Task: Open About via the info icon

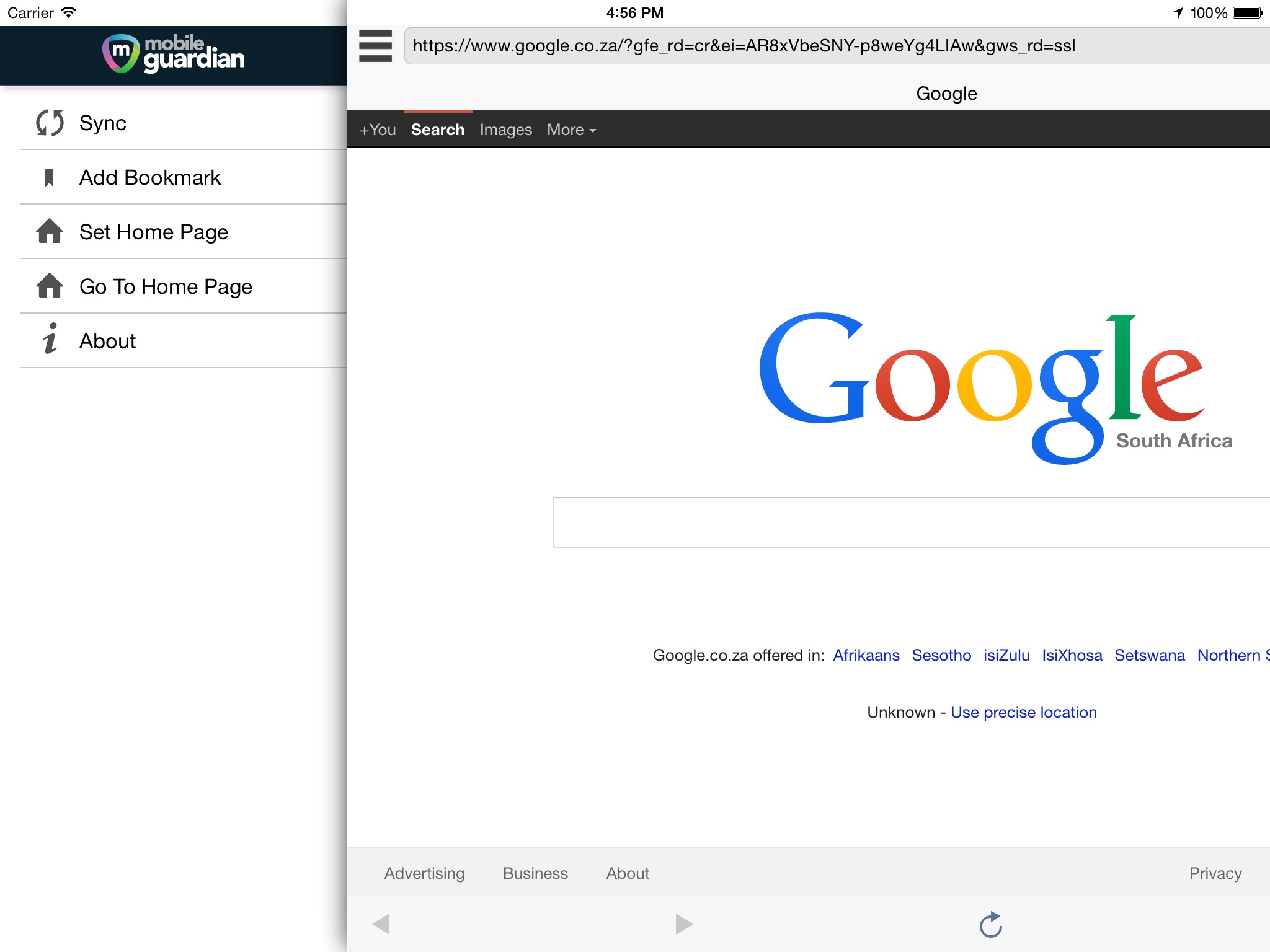Action: (50, 339)
